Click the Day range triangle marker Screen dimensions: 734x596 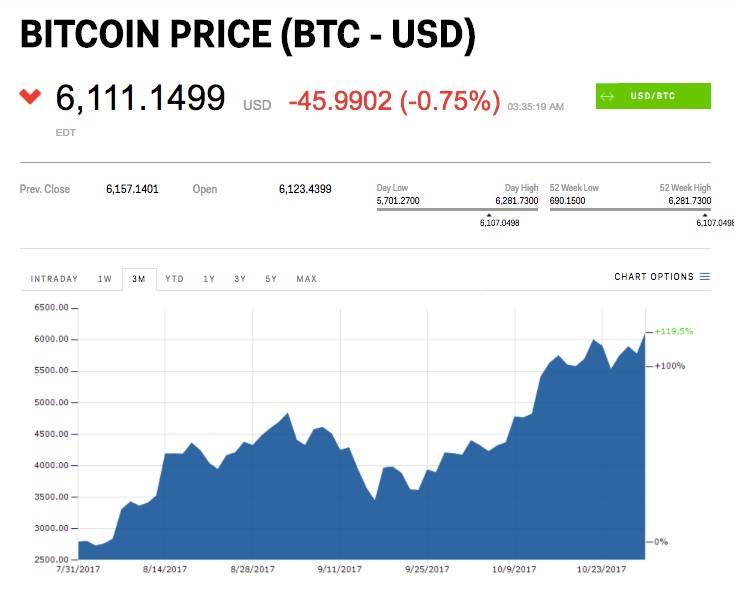tap(488, 213)
